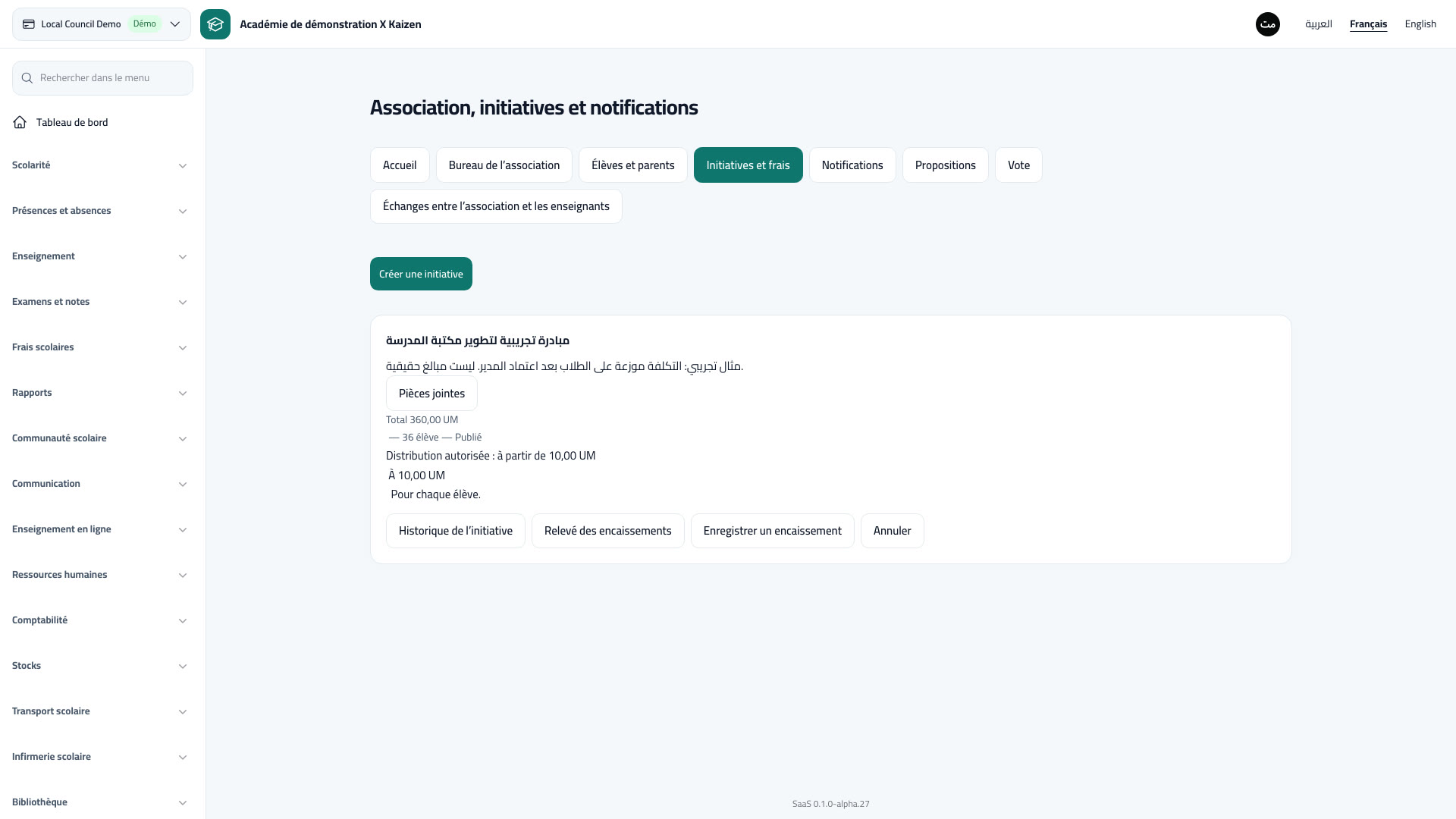The width and height of the screenshot is (1456, 819).
Task: Expand Transport scolaire section
Action: (99, 711)
